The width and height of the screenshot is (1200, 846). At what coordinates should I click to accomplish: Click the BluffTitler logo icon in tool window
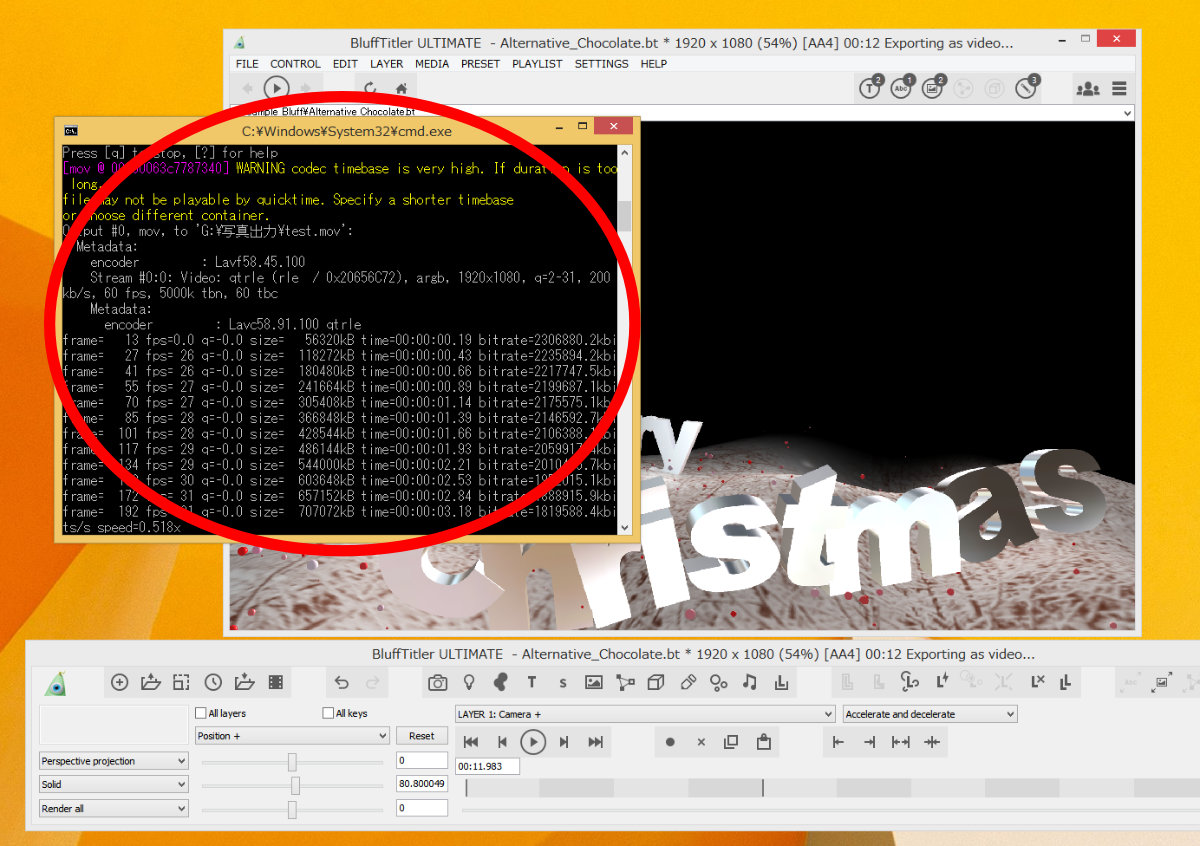(x=57, y=685)
